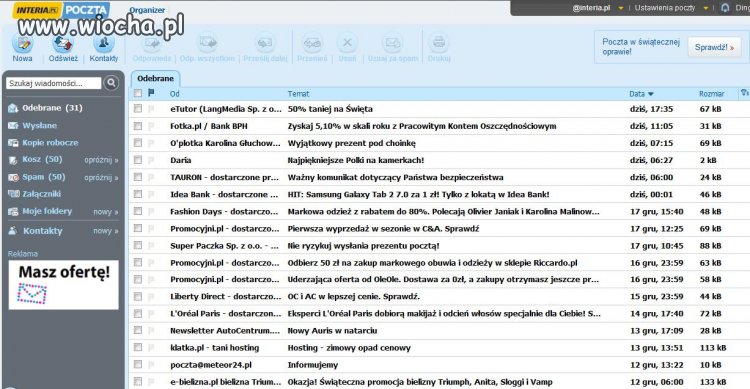Open the Wysłane folder
750x389 pixels.
[39, 125]
